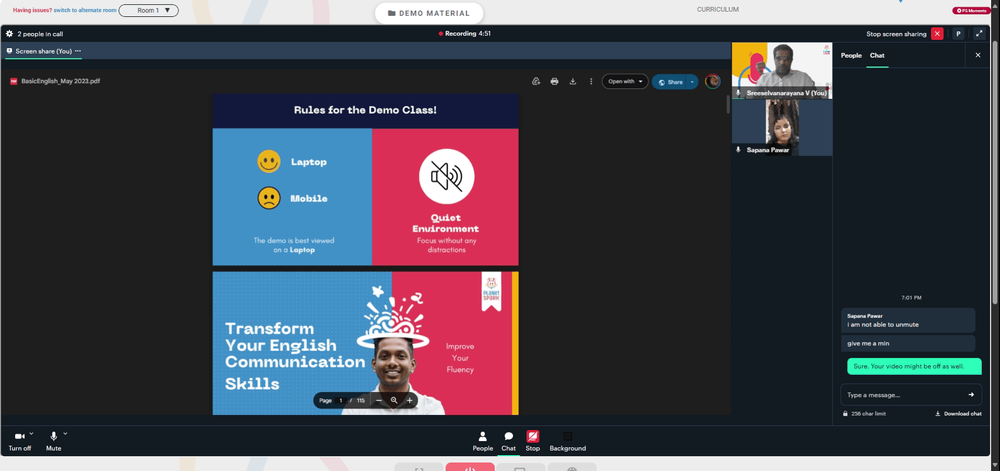Click Chat icon in bottom bar
The width and height of the screenshot is (1000, 471).
click(x=508, y=441)
